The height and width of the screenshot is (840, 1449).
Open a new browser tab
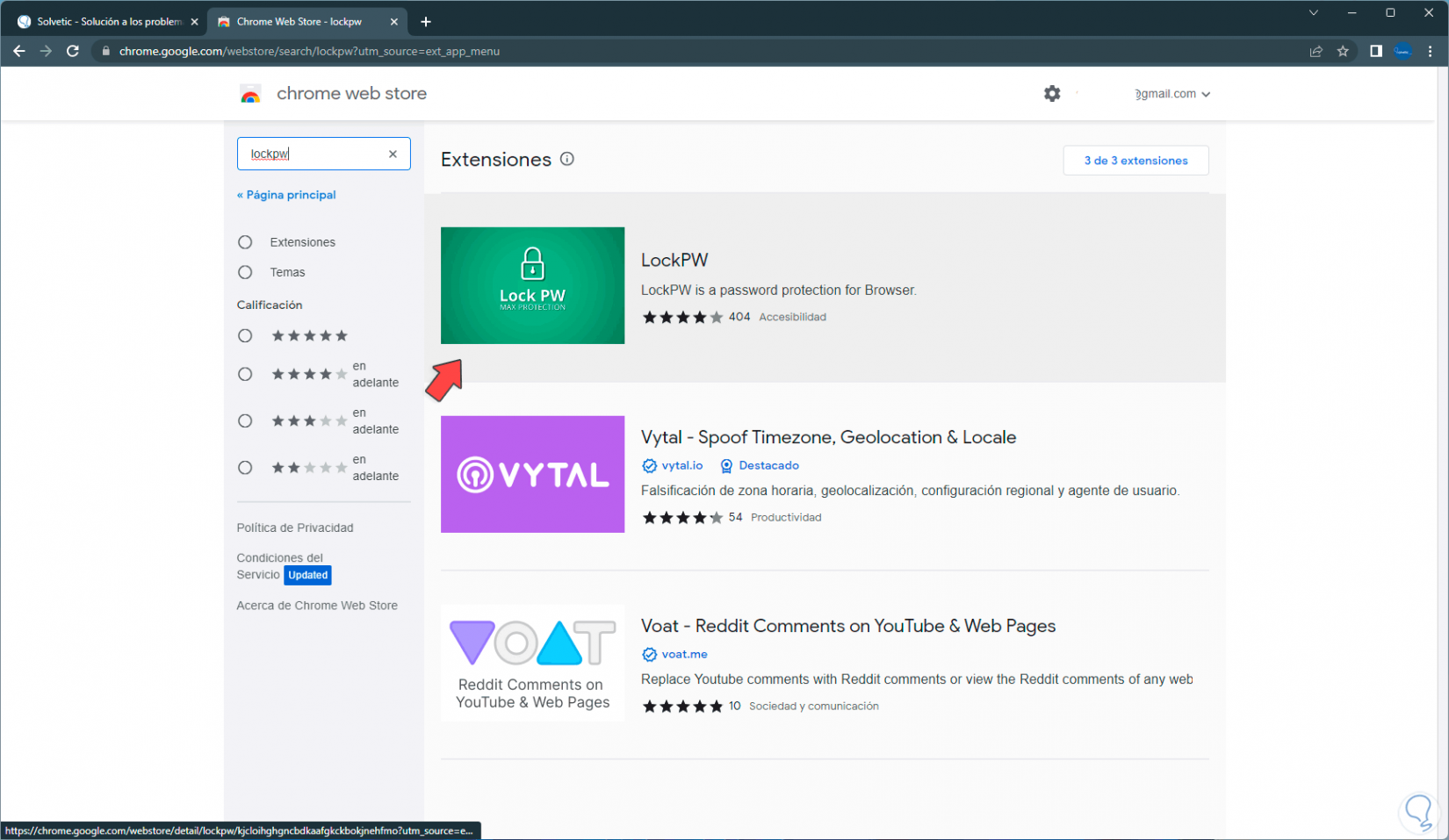point(426,22)
